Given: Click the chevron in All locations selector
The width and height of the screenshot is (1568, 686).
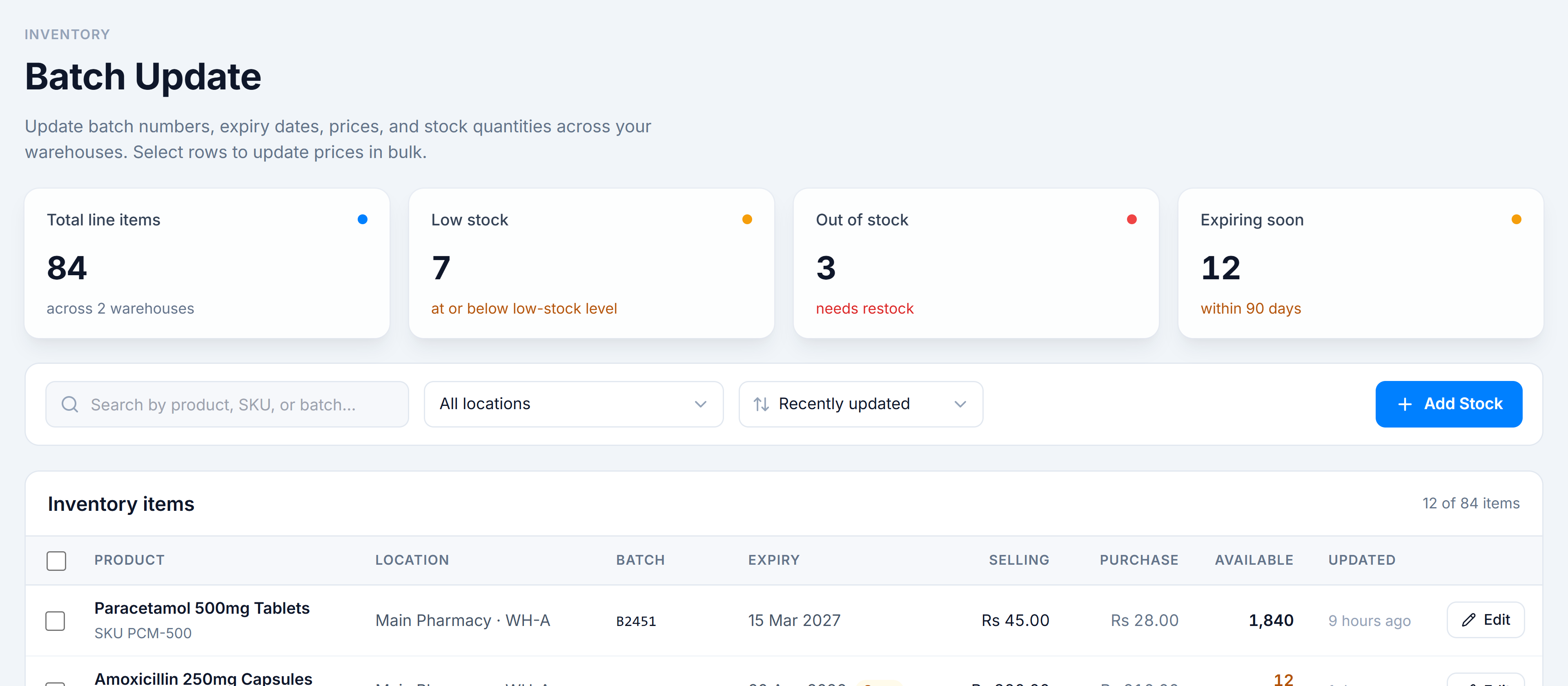Looking at the screenshot, I should pyautogui.click(x=701, y=404).
